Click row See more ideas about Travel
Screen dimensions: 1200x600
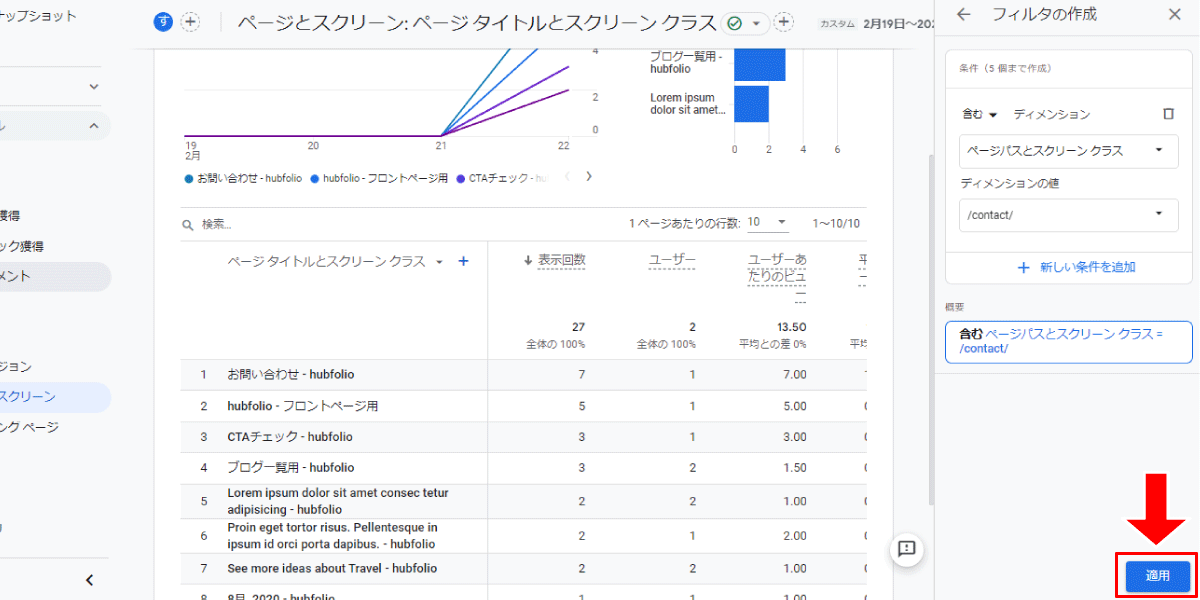(x=523, y=568)
